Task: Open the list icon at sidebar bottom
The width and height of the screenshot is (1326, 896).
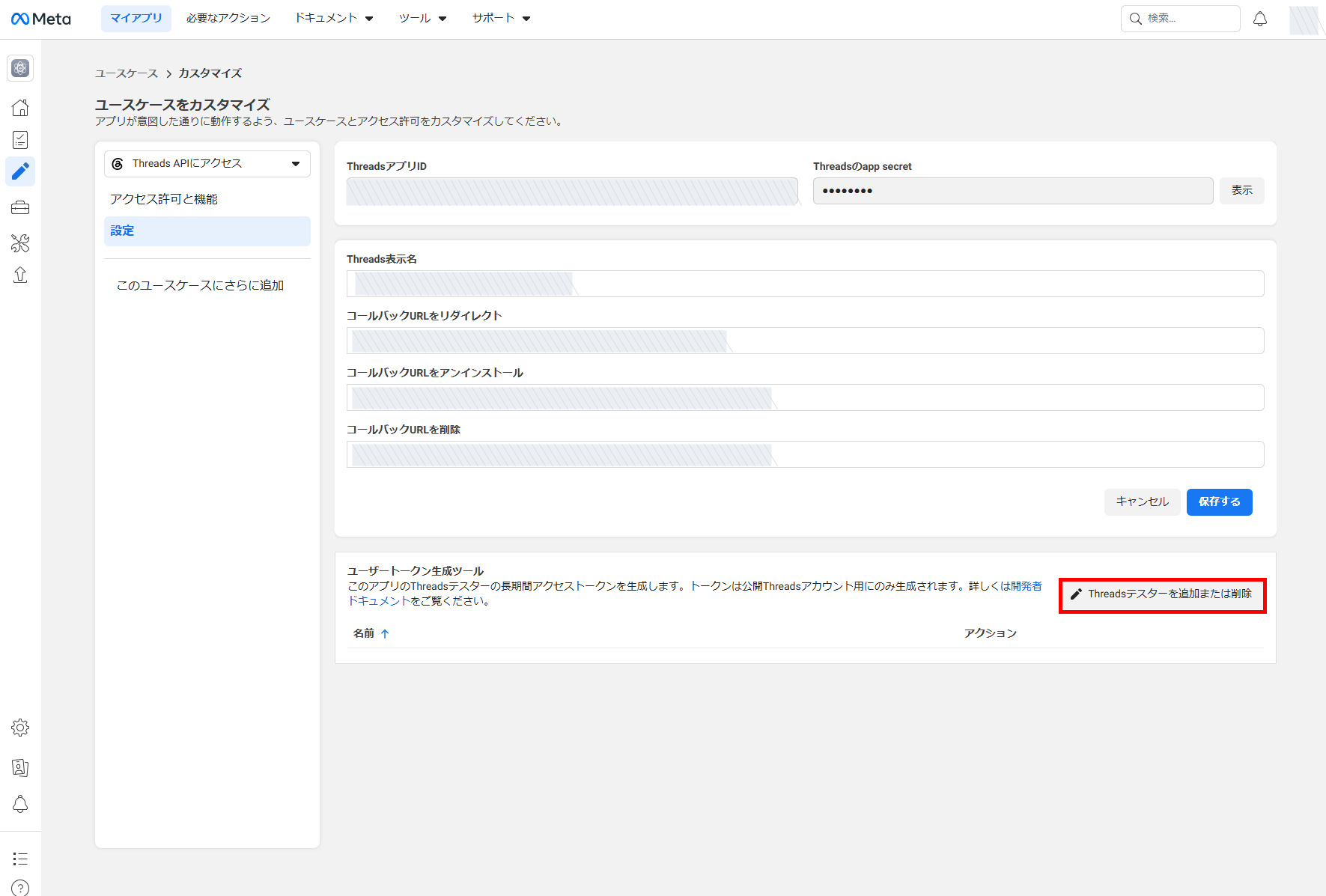Action: tap(20, 859)
